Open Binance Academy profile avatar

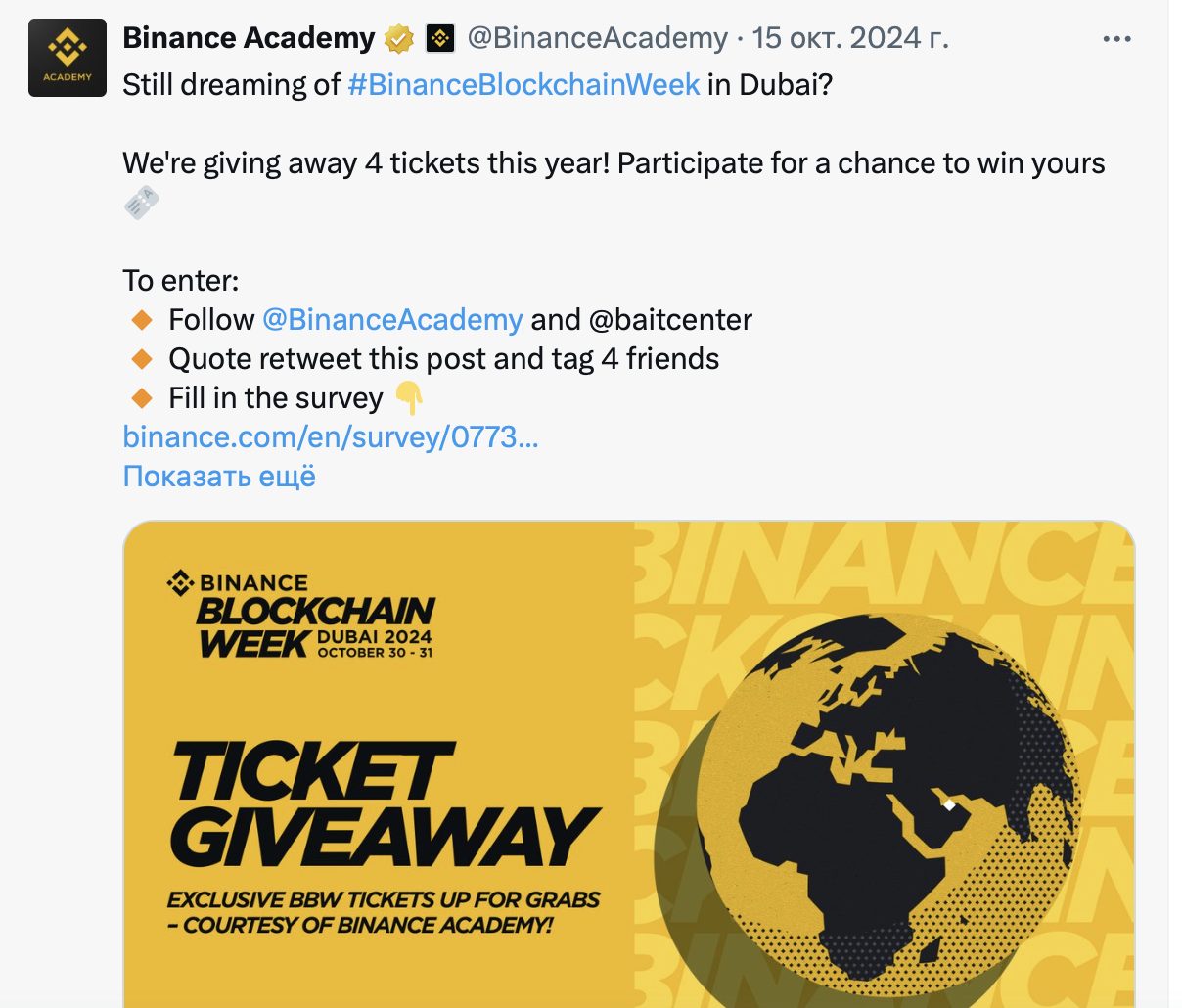tap(67, 58)
